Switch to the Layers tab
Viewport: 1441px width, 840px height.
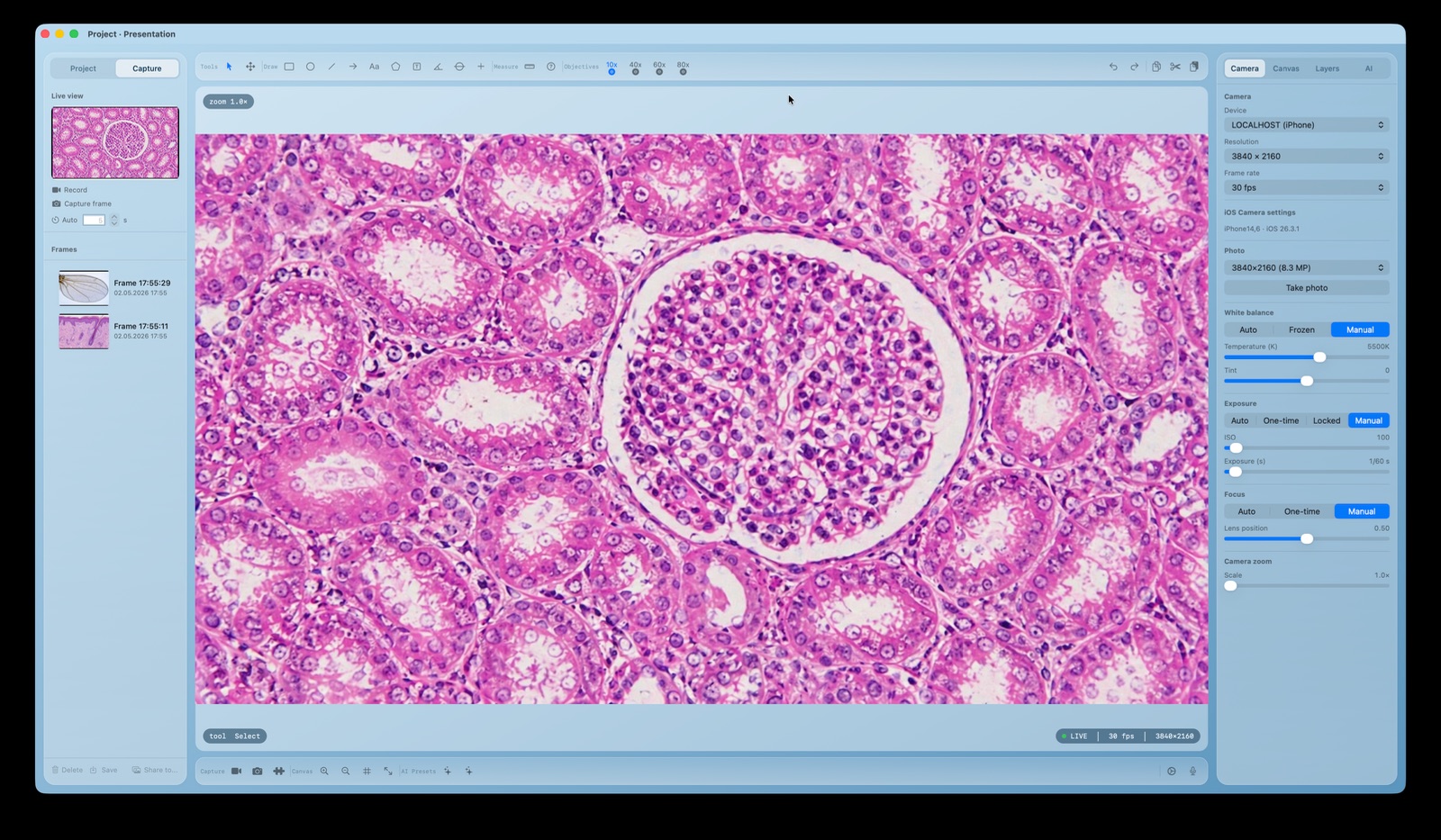tap(1327, 68)
